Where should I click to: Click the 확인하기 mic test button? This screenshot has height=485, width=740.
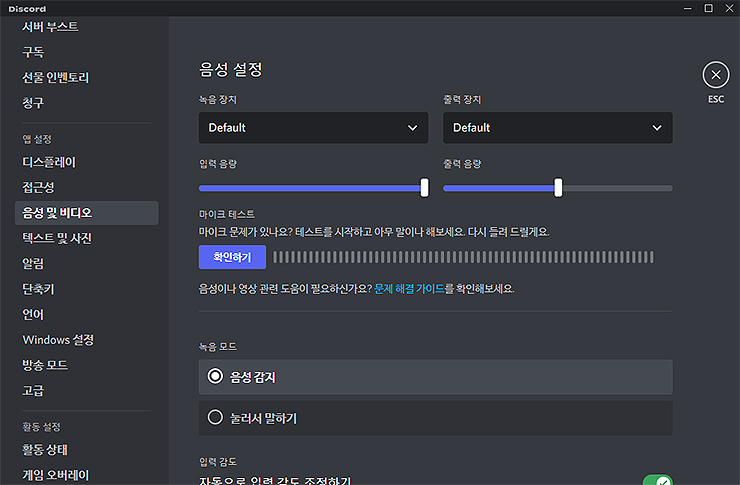[232, 257]
